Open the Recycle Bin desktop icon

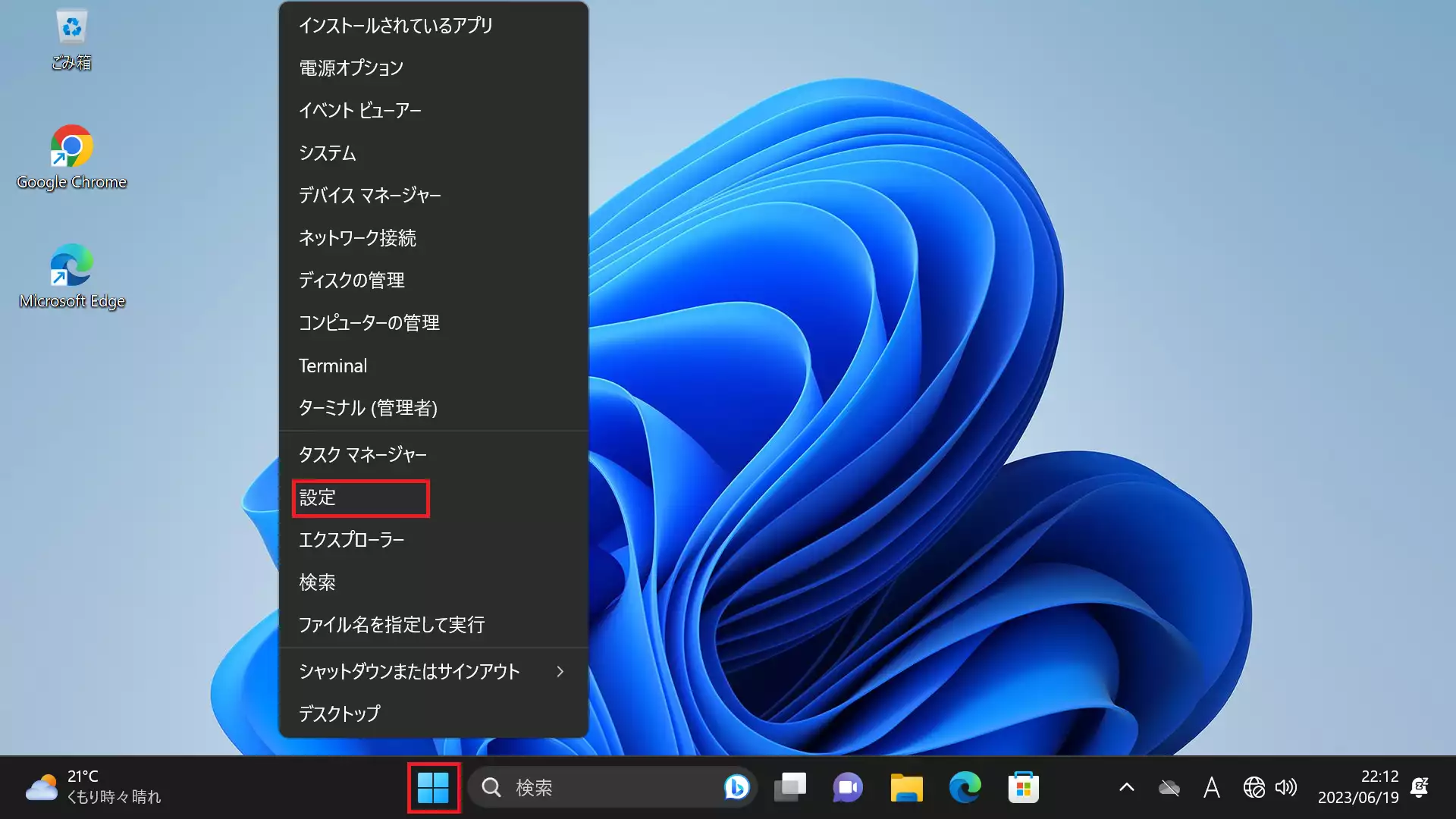coord(72,39)
